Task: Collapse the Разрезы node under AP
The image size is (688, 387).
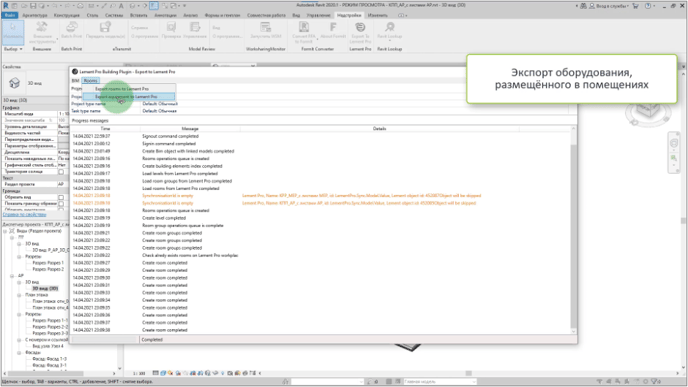Action: 19,314
